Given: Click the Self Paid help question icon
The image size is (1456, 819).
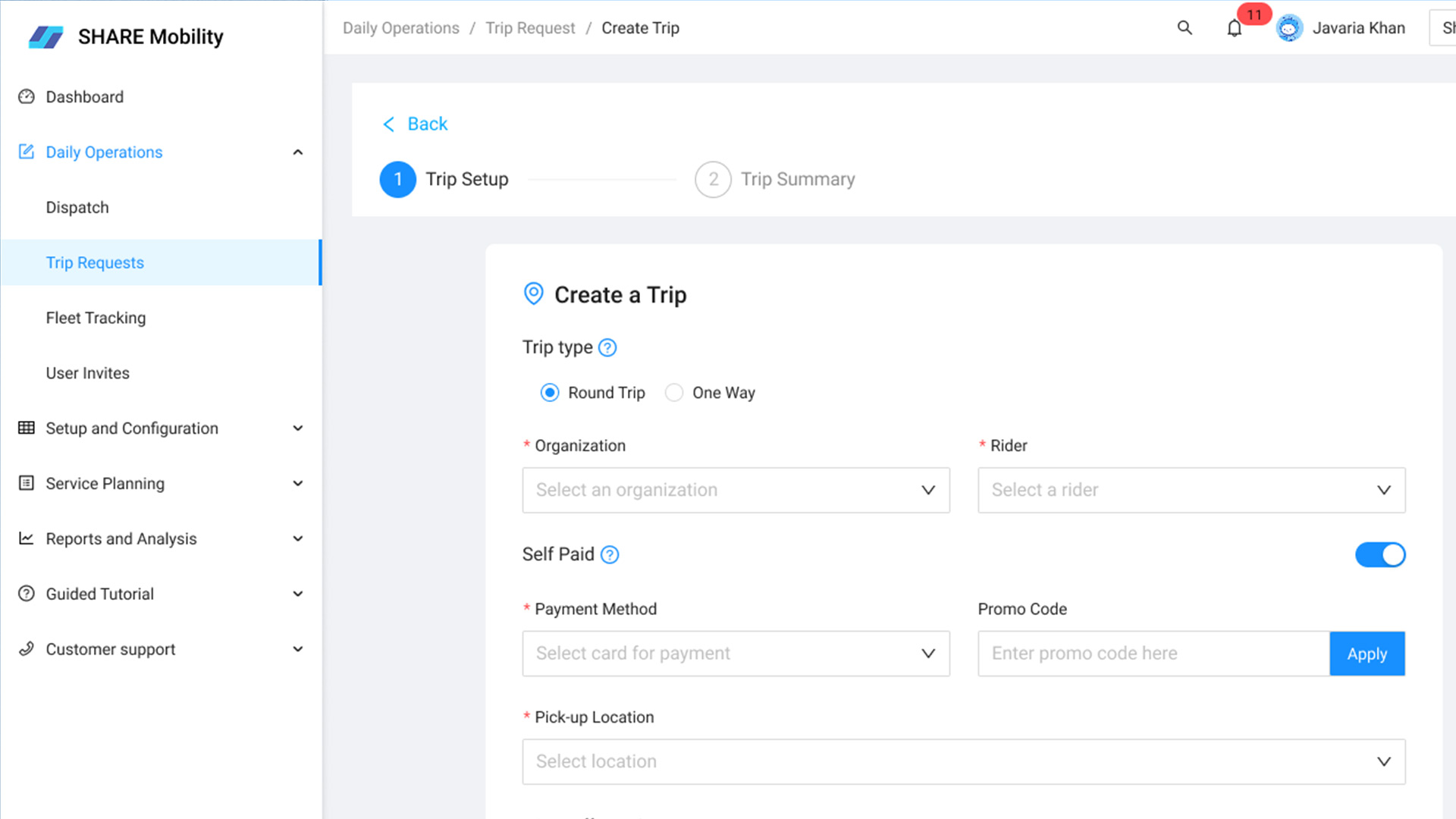Looking at the screenshot, I should 610,554.
